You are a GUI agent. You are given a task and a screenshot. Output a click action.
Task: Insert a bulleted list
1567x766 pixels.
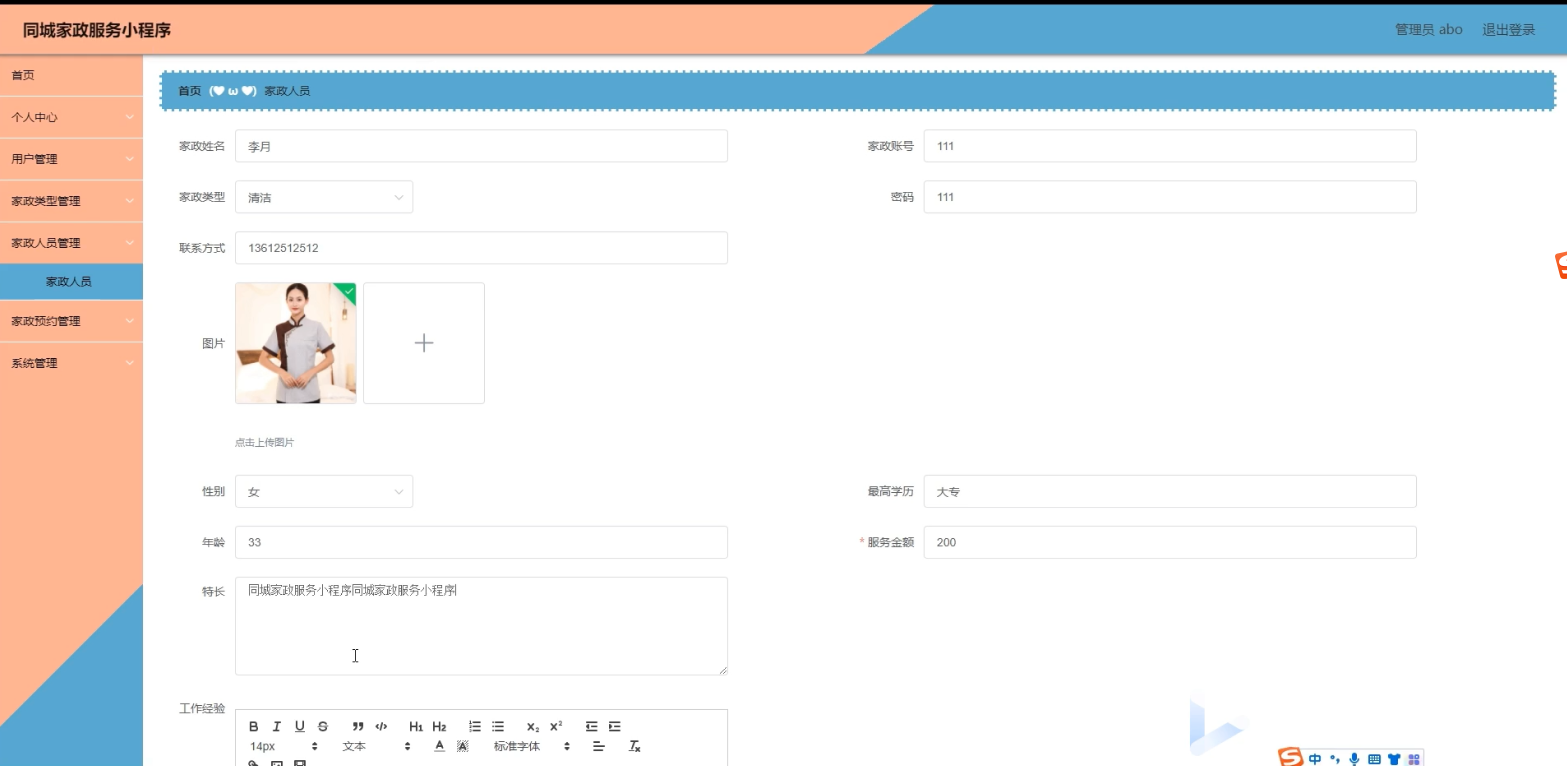click(x=498, y=726)
